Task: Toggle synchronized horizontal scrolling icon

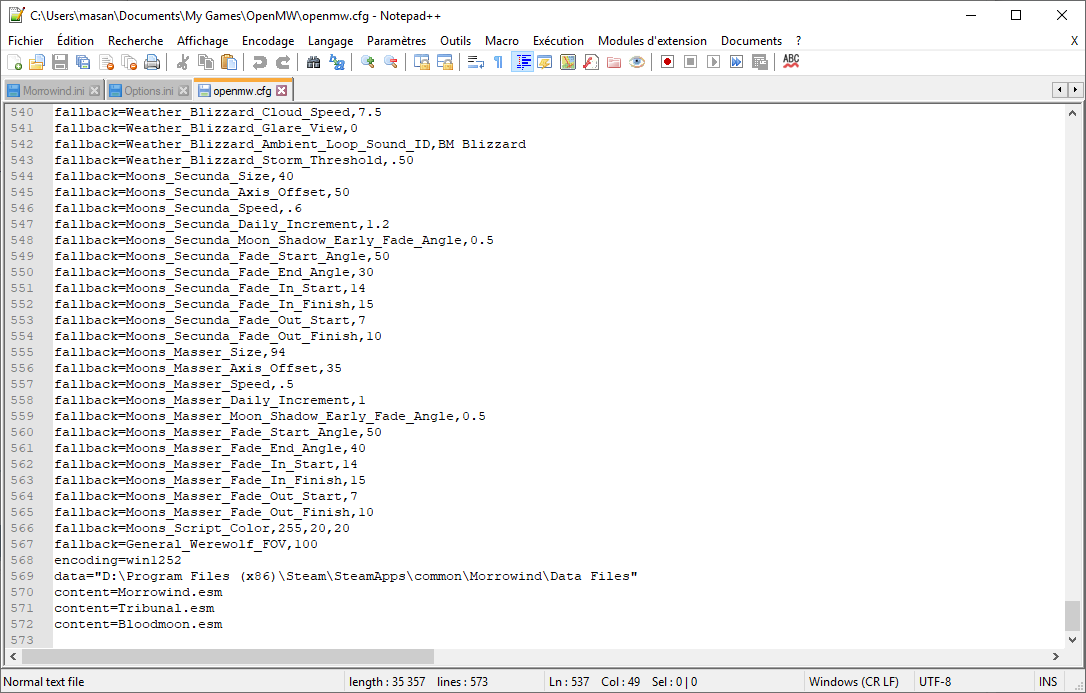Action: coord(445,62)
